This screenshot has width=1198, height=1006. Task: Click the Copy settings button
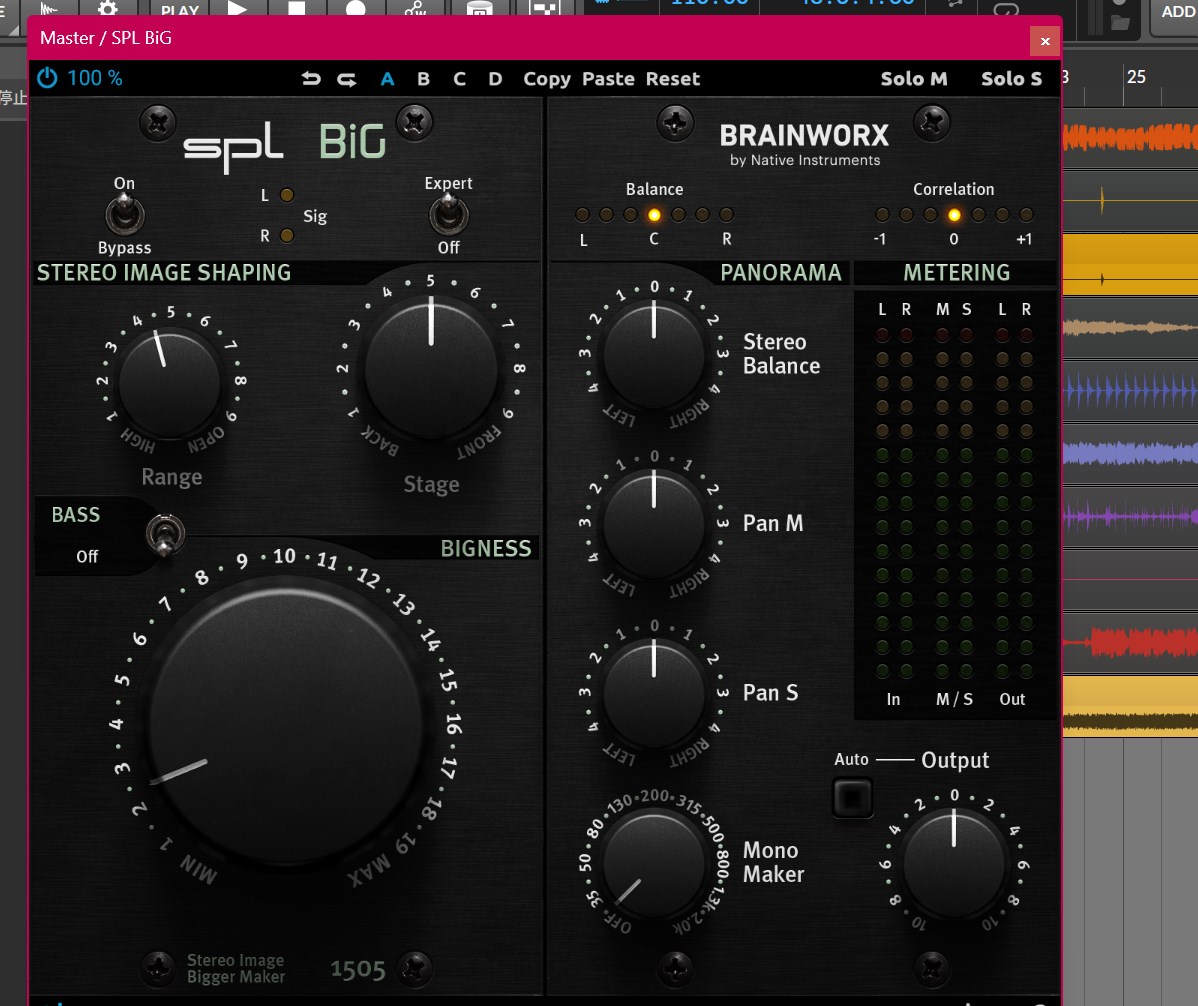(547, 79)
